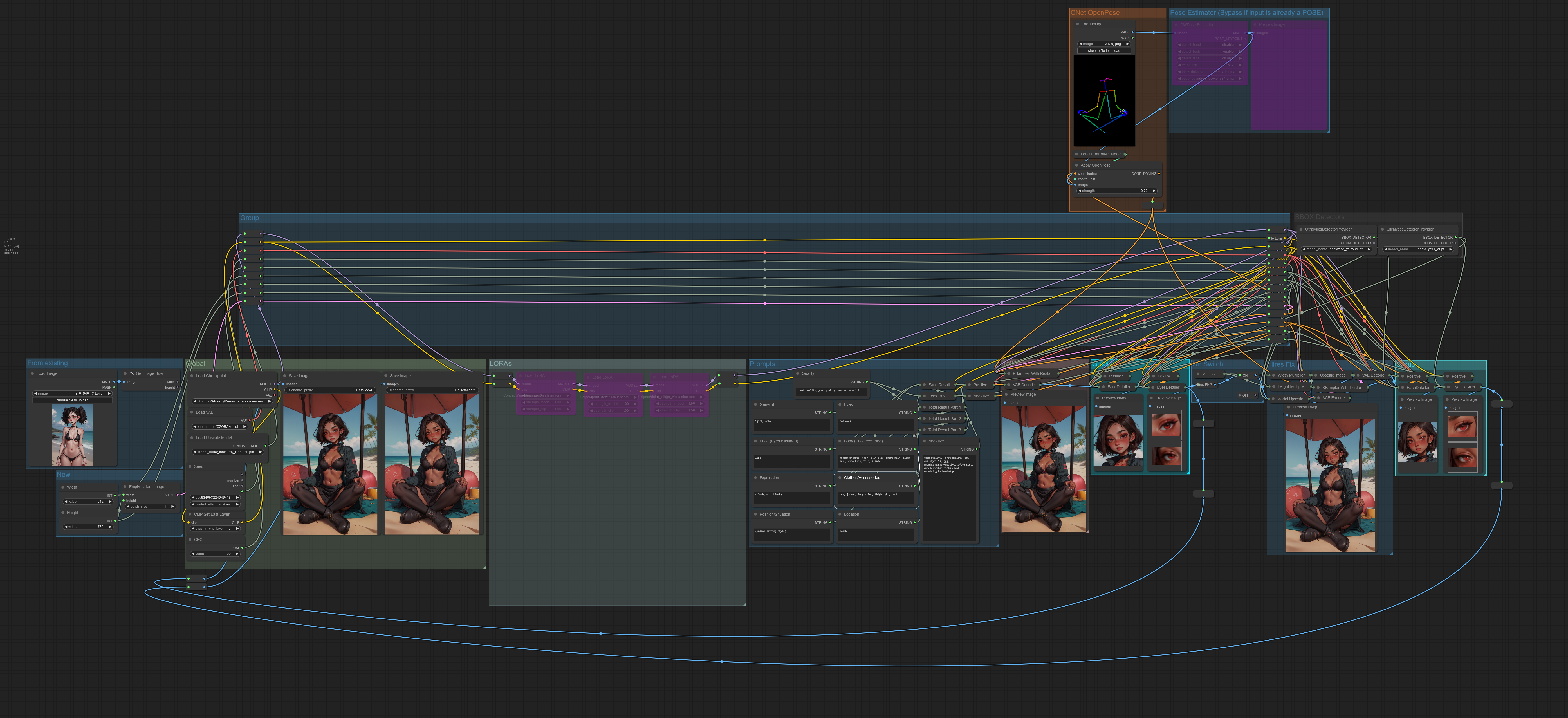
Task: Click the Get Image Size wrench icon
Action: [x=131, y=373]
